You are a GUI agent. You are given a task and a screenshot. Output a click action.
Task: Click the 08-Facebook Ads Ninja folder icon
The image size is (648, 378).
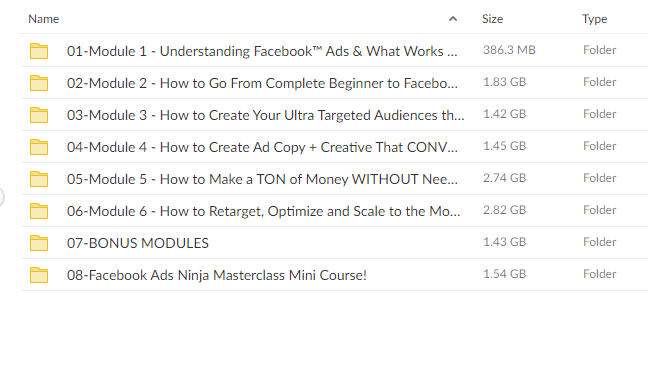coord(39,275)
